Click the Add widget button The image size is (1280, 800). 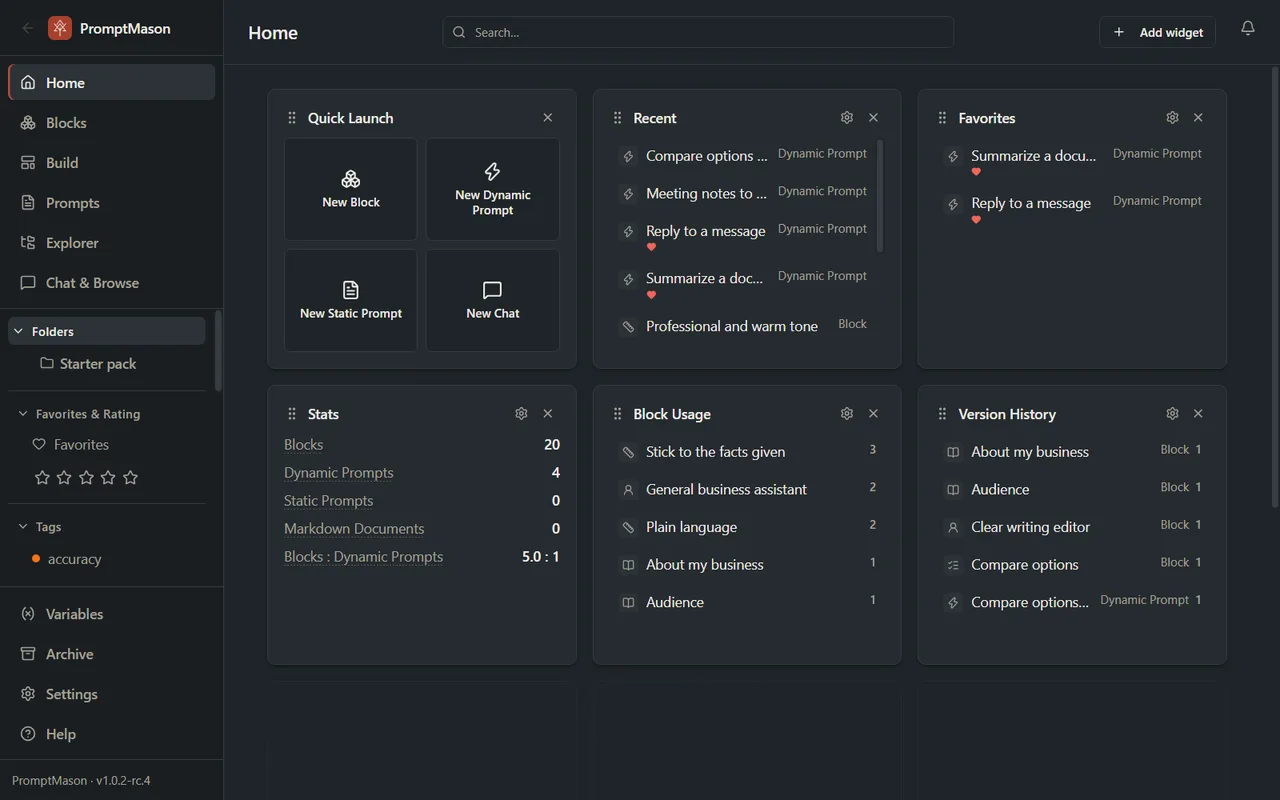(x=1157, y=32)
